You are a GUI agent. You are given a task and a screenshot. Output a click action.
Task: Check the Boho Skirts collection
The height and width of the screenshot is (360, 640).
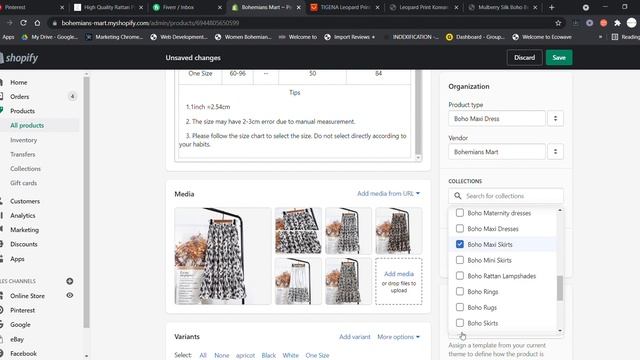point(460,322)
